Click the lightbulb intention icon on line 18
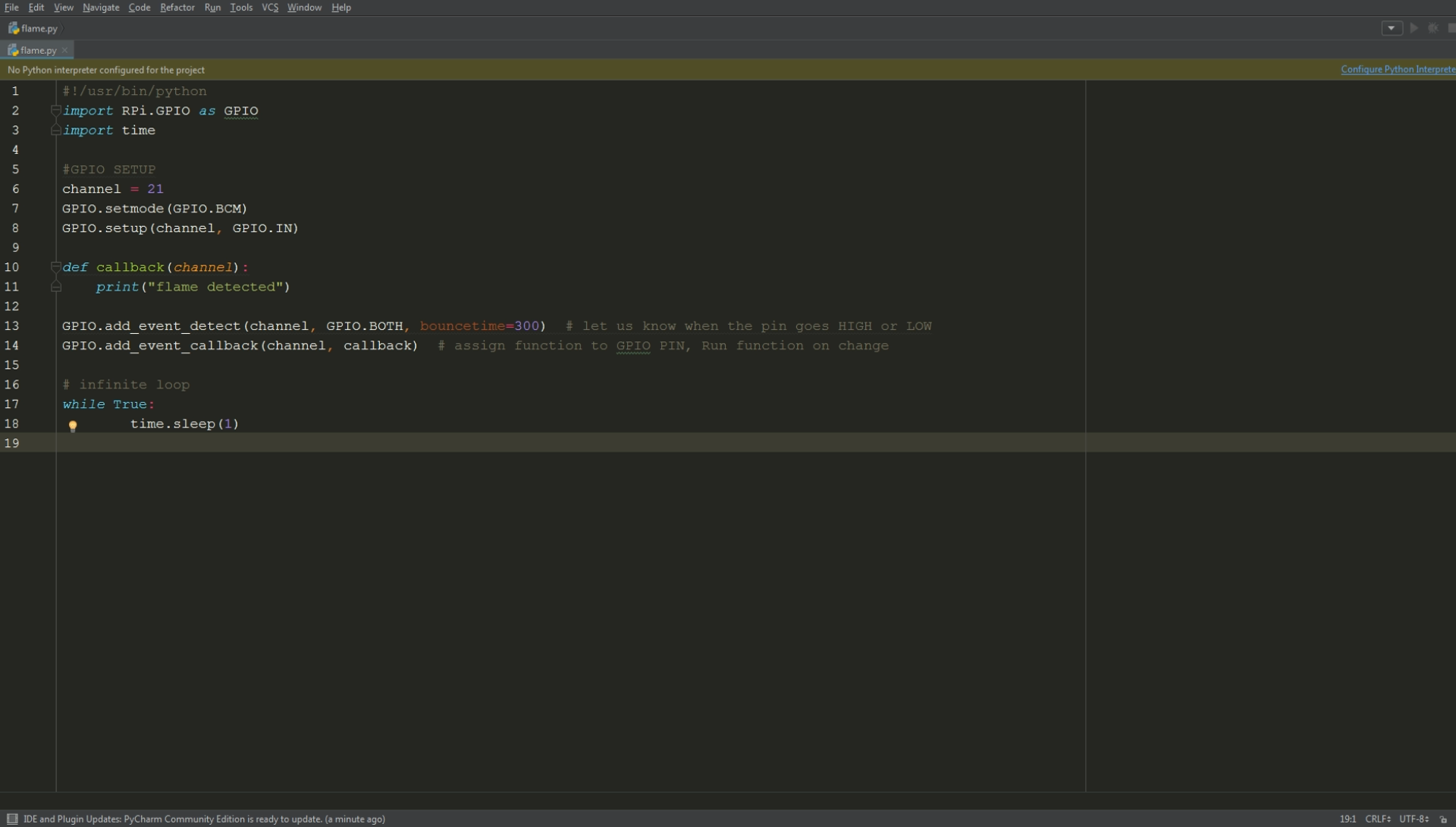Viewport: 1456px width, 827px height. pyautogui.click(x=73, y=426)
